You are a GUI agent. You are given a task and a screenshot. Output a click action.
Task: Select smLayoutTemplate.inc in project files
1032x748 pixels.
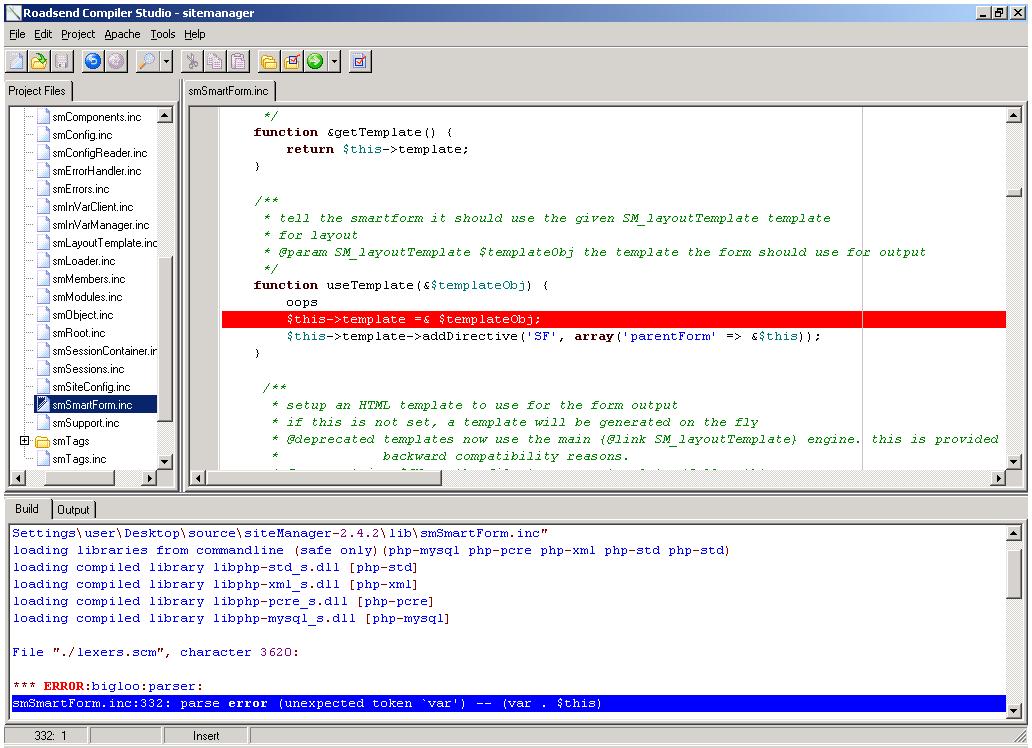click(x=104, y=243)
